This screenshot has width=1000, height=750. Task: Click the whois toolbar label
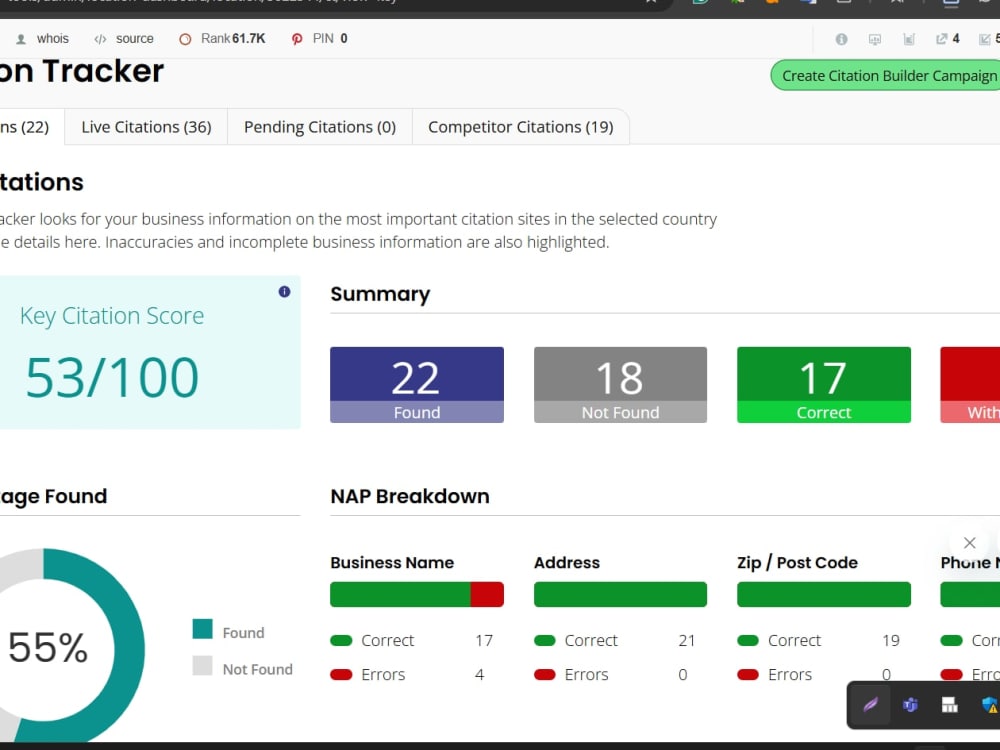[x=52, y=39]
